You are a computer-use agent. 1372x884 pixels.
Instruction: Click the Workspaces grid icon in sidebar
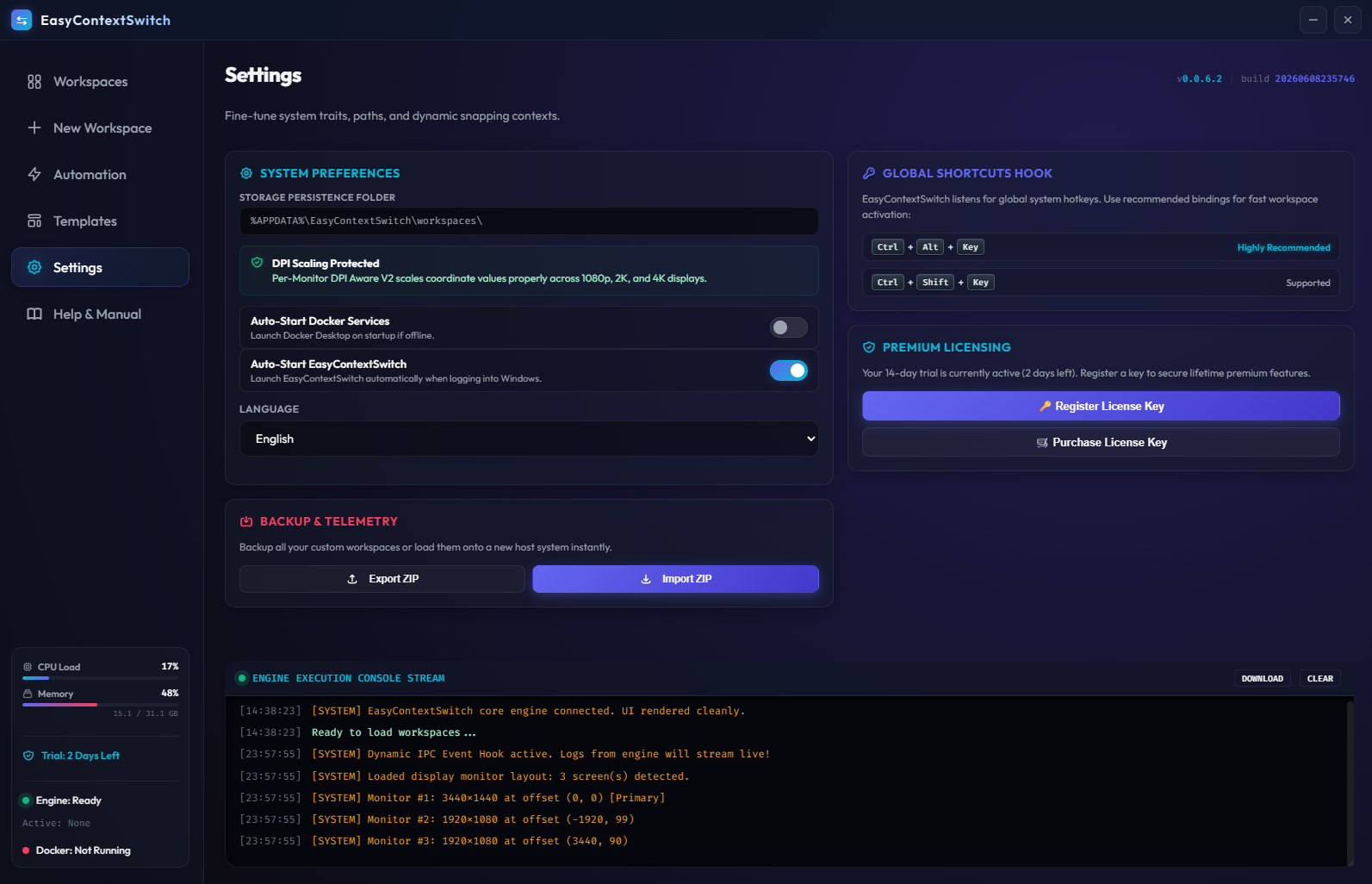[x=34, y=82]
